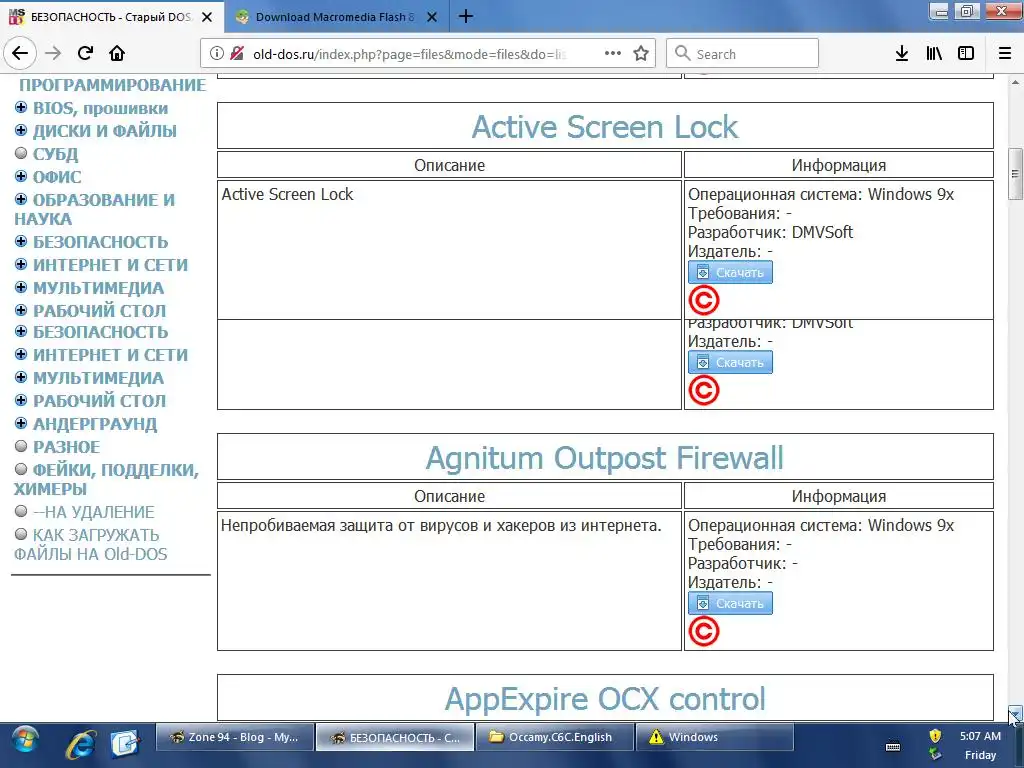The image size is (1024, 768).
Task: Toggle the browser sidebars icon
Action: [966, 54]
